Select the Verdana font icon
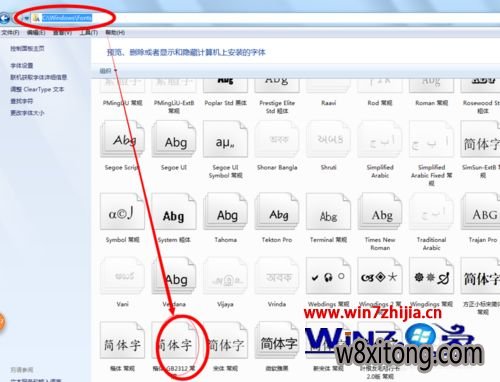 click(174, 275)
